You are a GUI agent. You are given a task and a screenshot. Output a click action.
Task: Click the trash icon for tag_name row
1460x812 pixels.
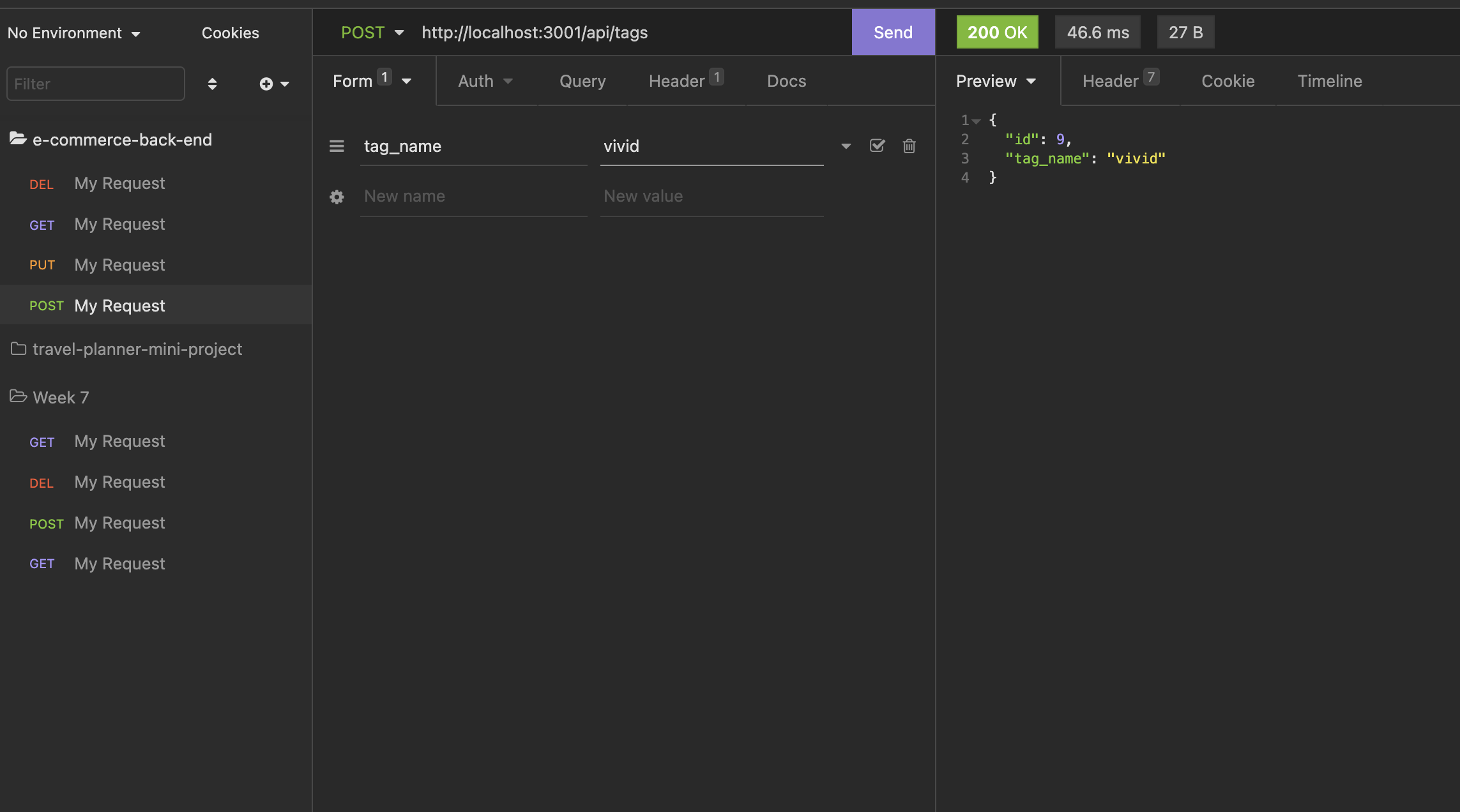[x=909, y=146]
